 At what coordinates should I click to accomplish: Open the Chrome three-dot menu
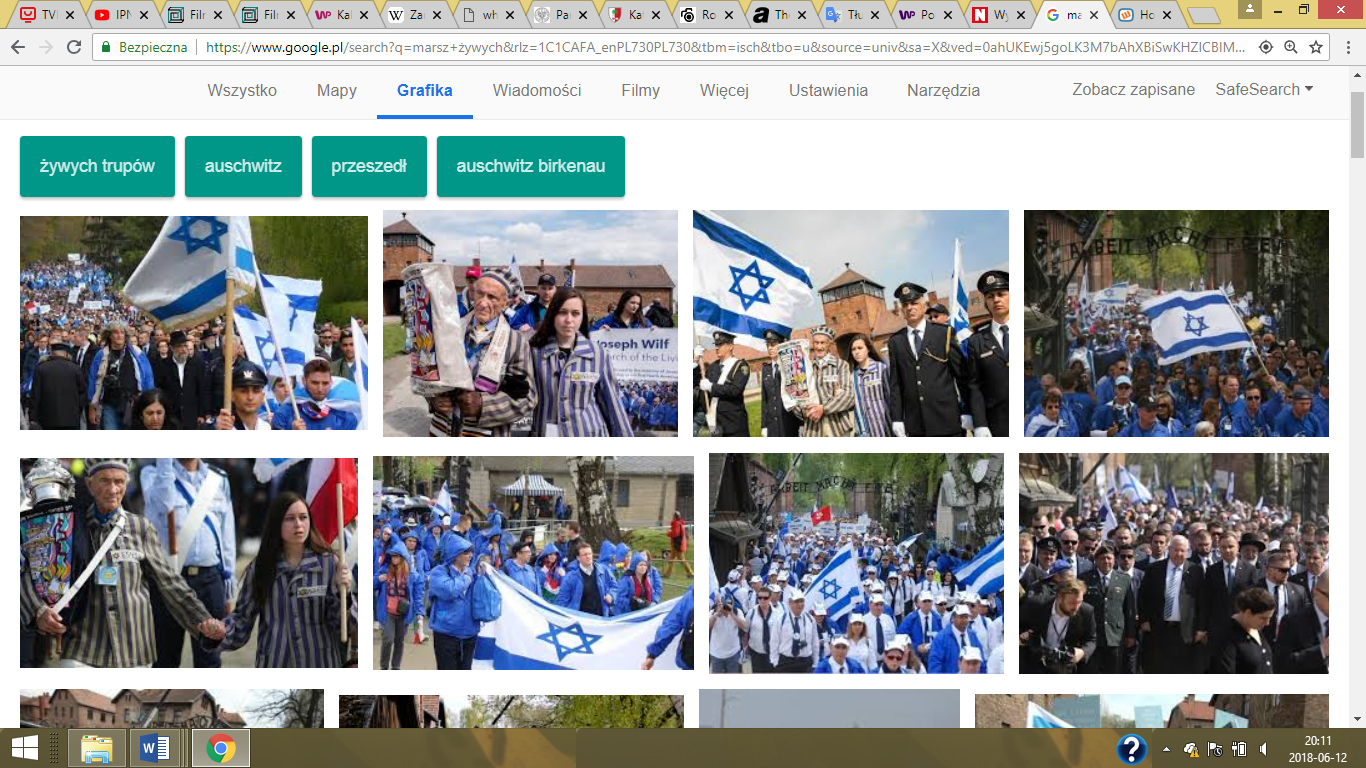1346,47
